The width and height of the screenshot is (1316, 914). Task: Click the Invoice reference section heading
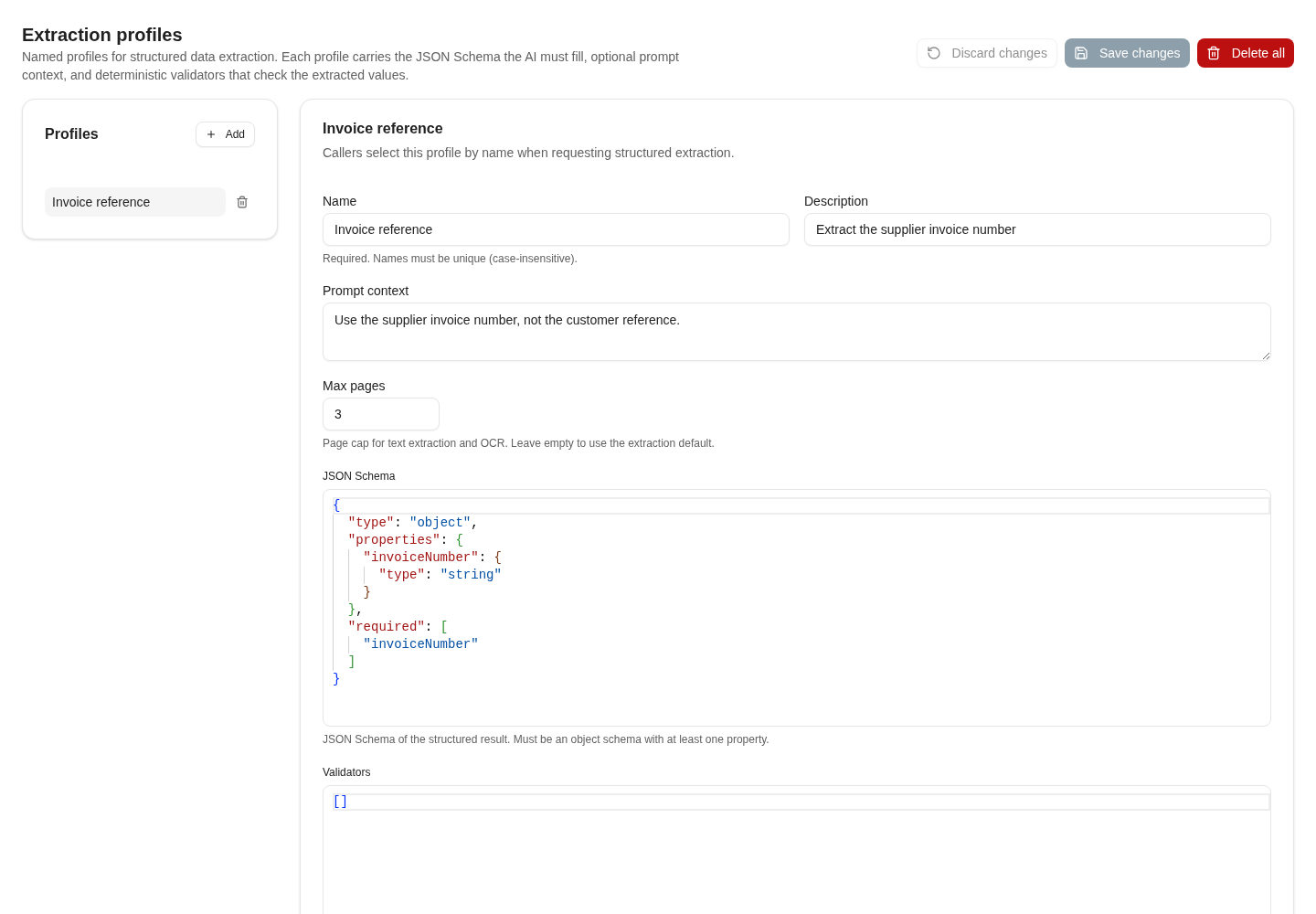click(383, 129)
